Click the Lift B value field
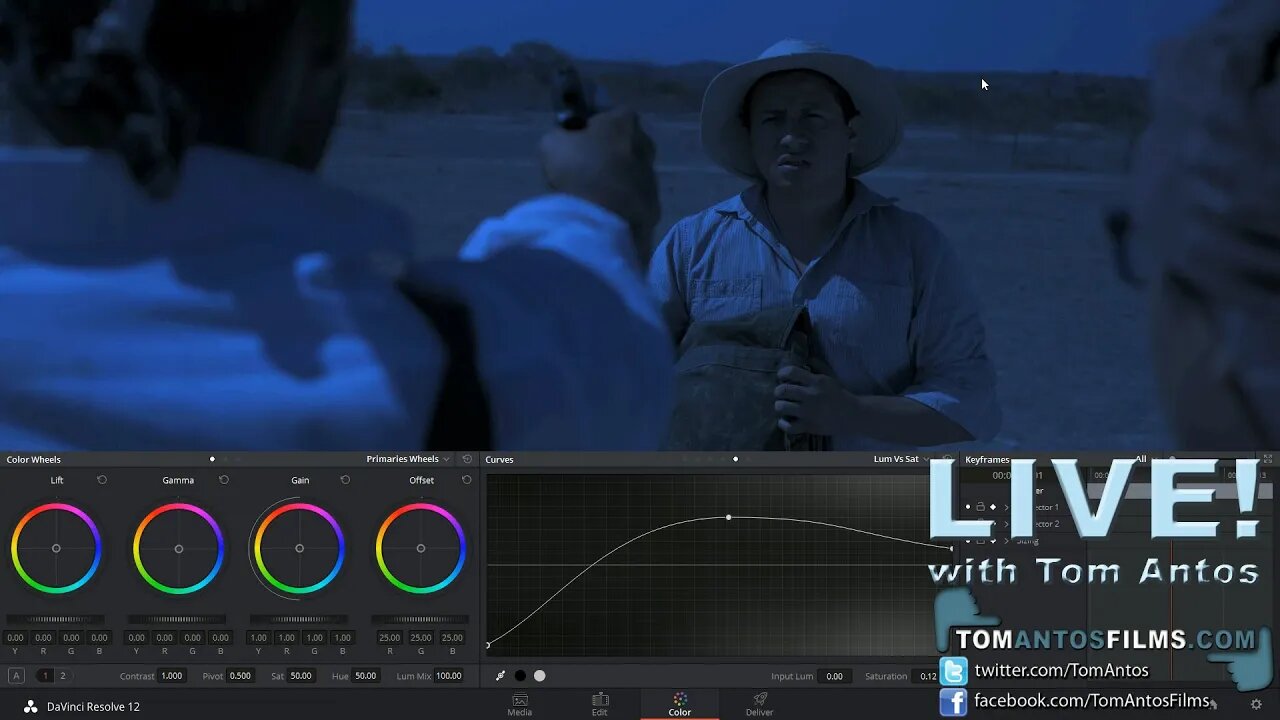This screenshot has width=1280, height=720. [x=99, y=637]
